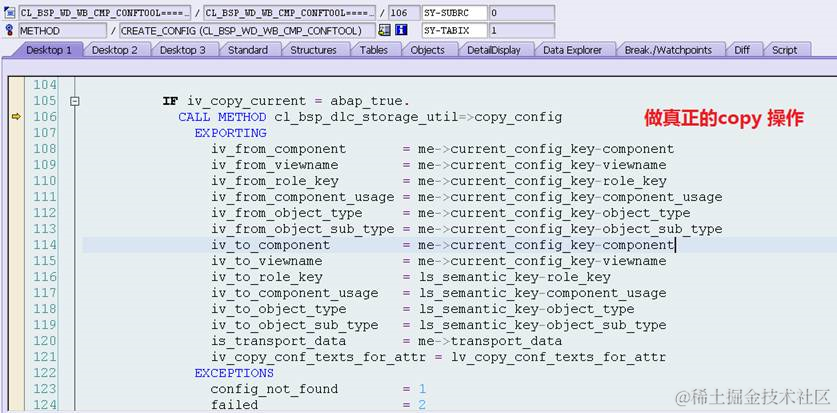
Task: Click the program icon beside the first CL_BSP_WD_WB_CMP_CONFTOOL field
Action: tap(9, 13)
